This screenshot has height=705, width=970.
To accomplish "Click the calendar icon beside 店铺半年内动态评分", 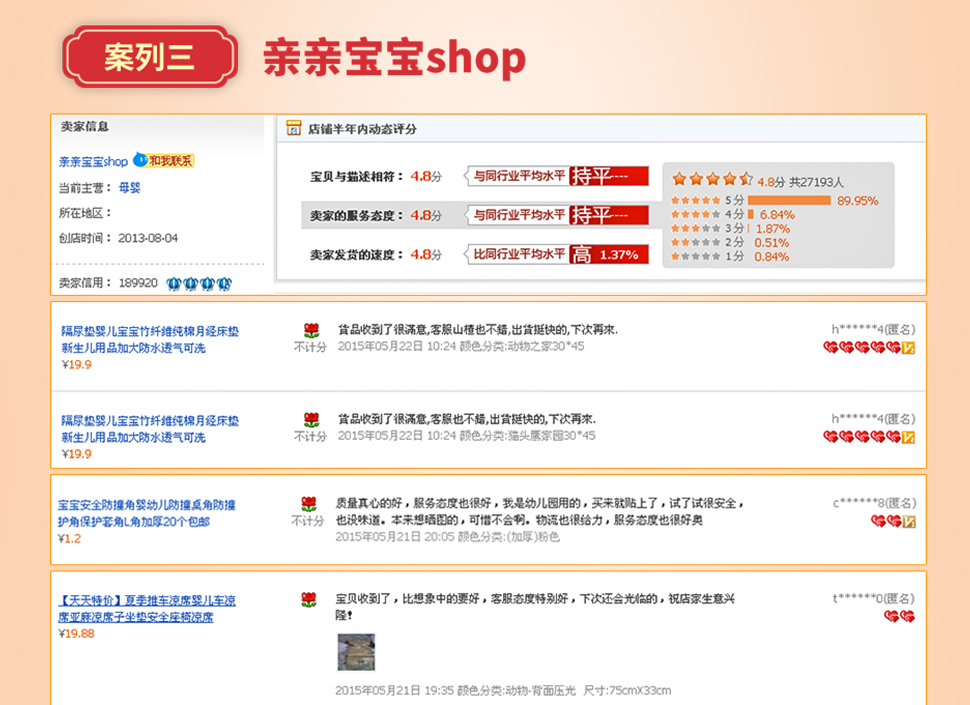I will [x=293, y=128].
